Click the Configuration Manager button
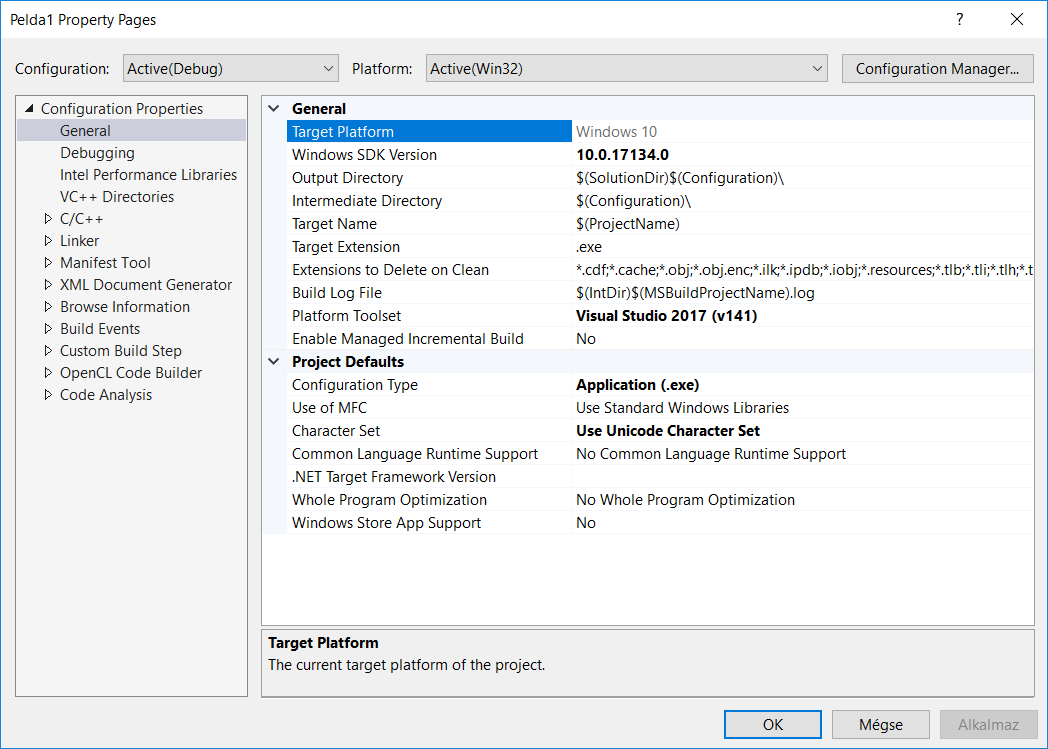 pos(937,69)
